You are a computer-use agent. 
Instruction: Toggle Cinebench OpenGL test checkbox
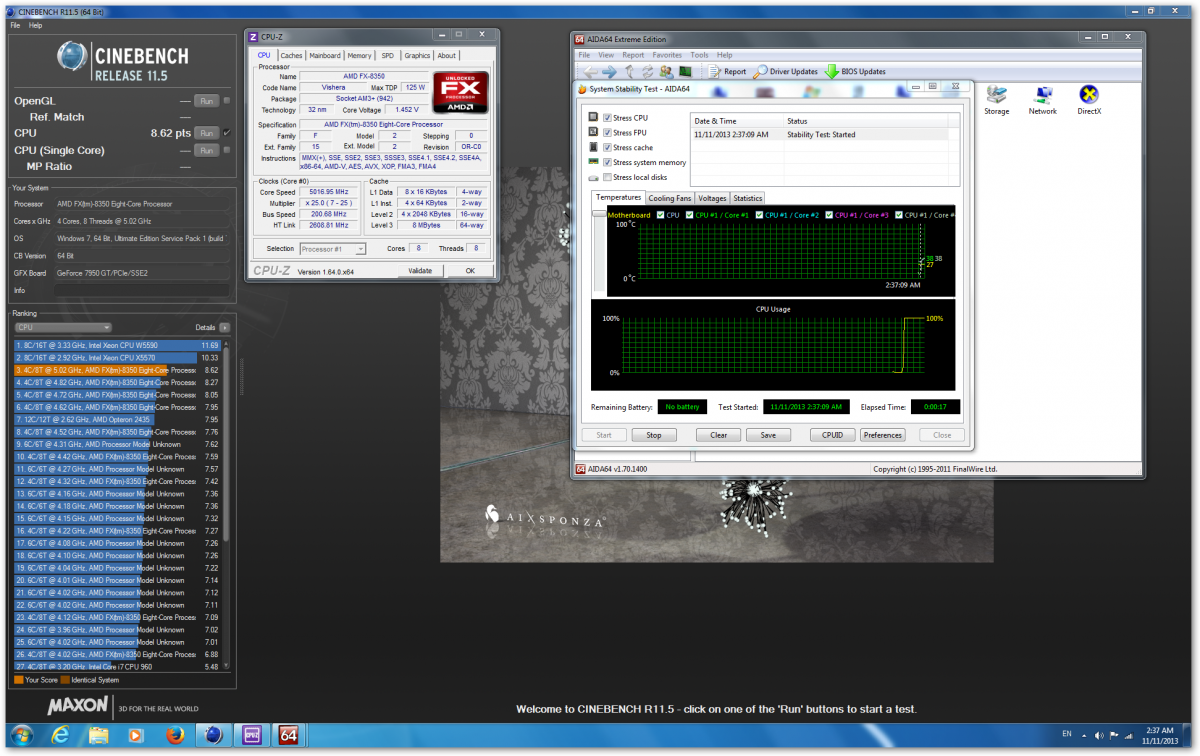point(227,101)
